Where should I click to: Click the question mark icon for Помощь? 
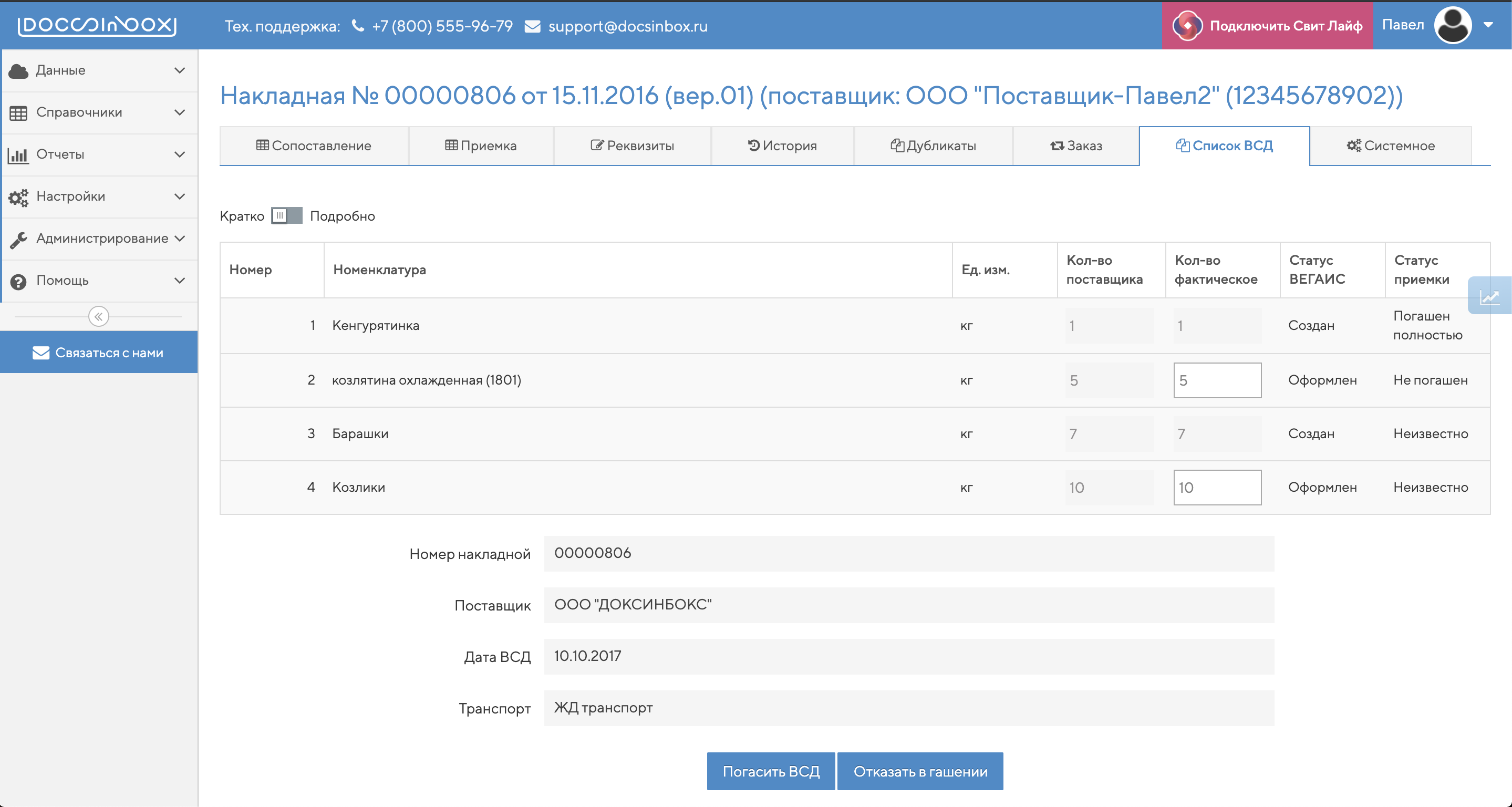[x=19, y=281]
